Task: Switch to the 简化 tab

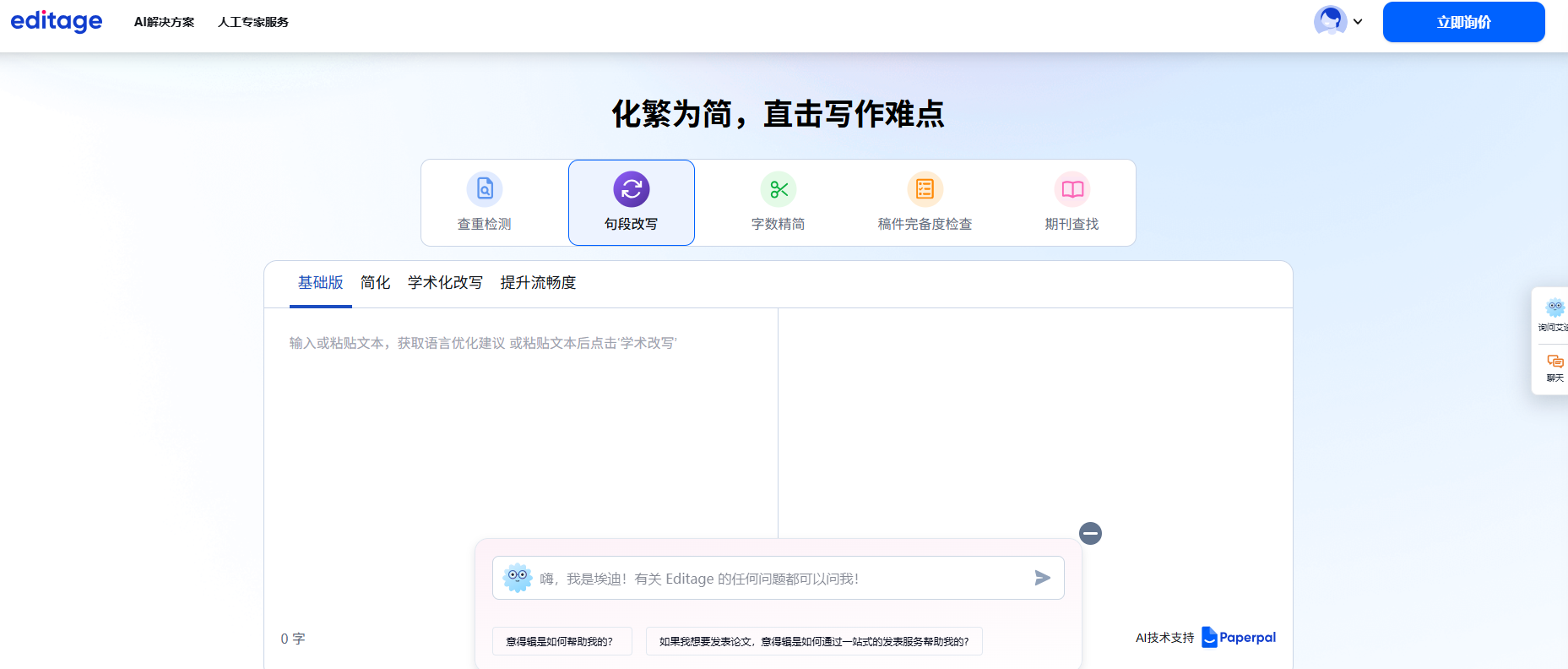Action: tap(375, 282)
